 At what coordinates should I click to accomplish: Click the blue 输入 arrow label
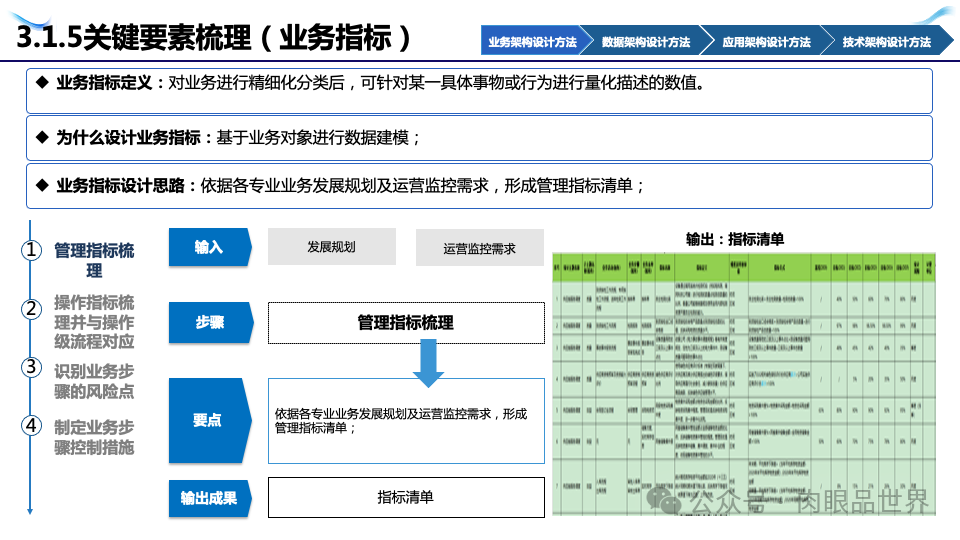(210, 247)
